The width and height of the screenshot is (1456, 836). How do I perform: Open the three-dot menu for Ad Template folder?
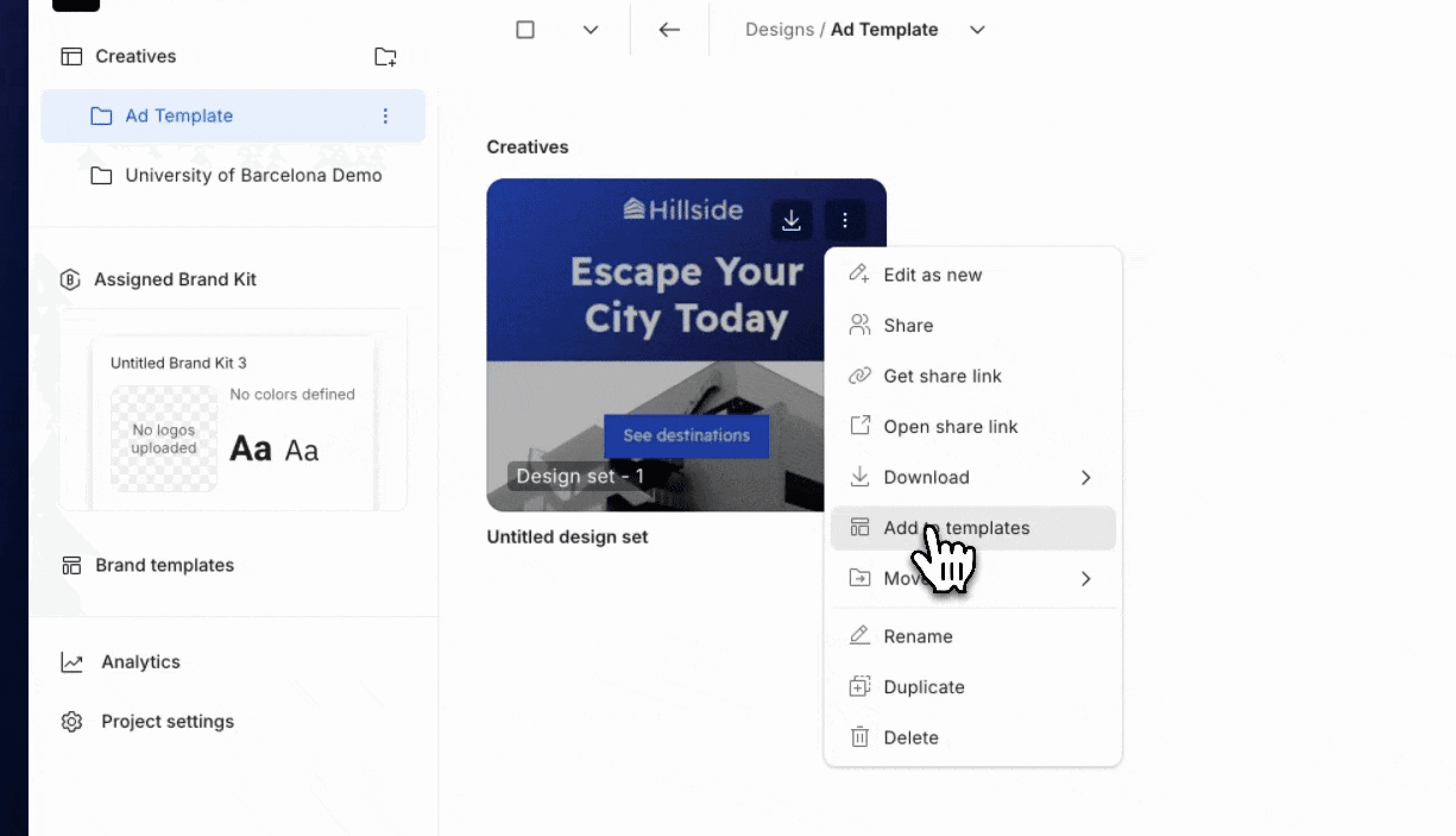pos(385,116)
